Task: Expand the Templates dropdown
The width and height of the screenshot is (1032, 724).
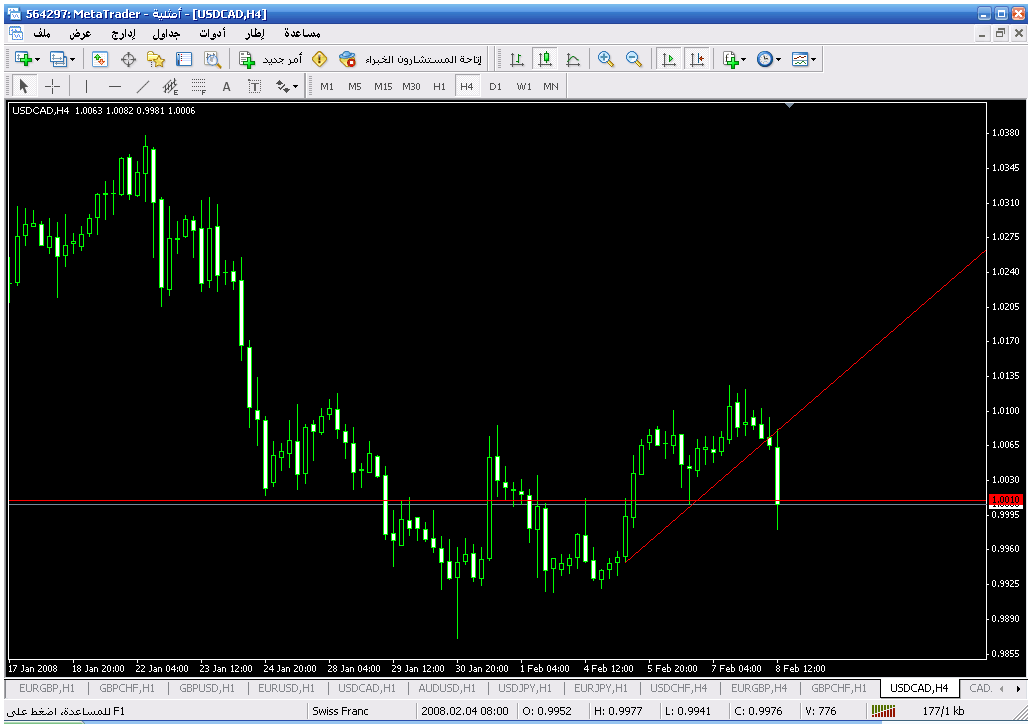Action: click(813, 59)
